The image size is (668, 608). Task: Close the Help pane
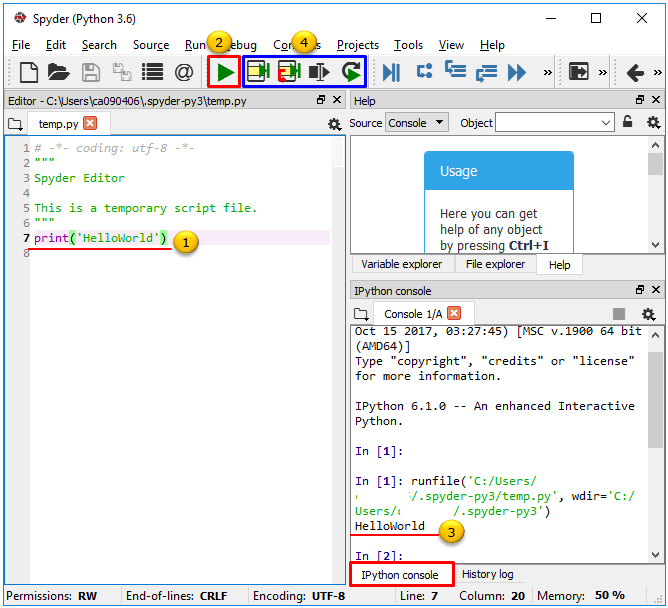pos(656,100)
